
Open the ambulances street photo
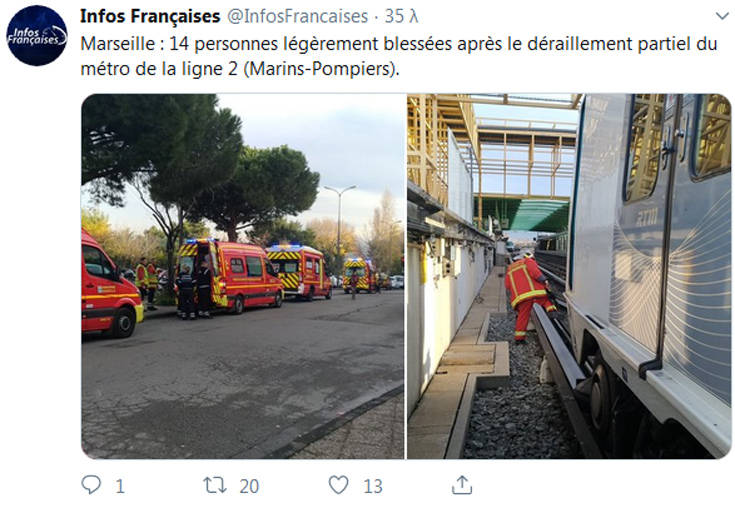click(x=242, y=276)
